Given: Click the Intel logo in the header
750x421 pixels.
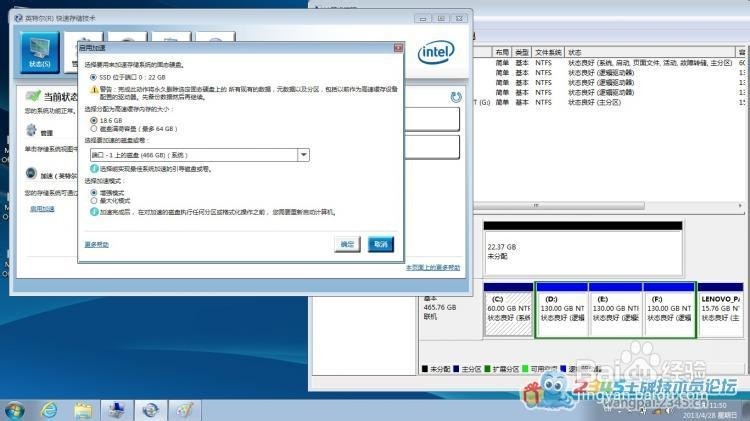Looking at the screenshot, I should [x=435, y=52].
